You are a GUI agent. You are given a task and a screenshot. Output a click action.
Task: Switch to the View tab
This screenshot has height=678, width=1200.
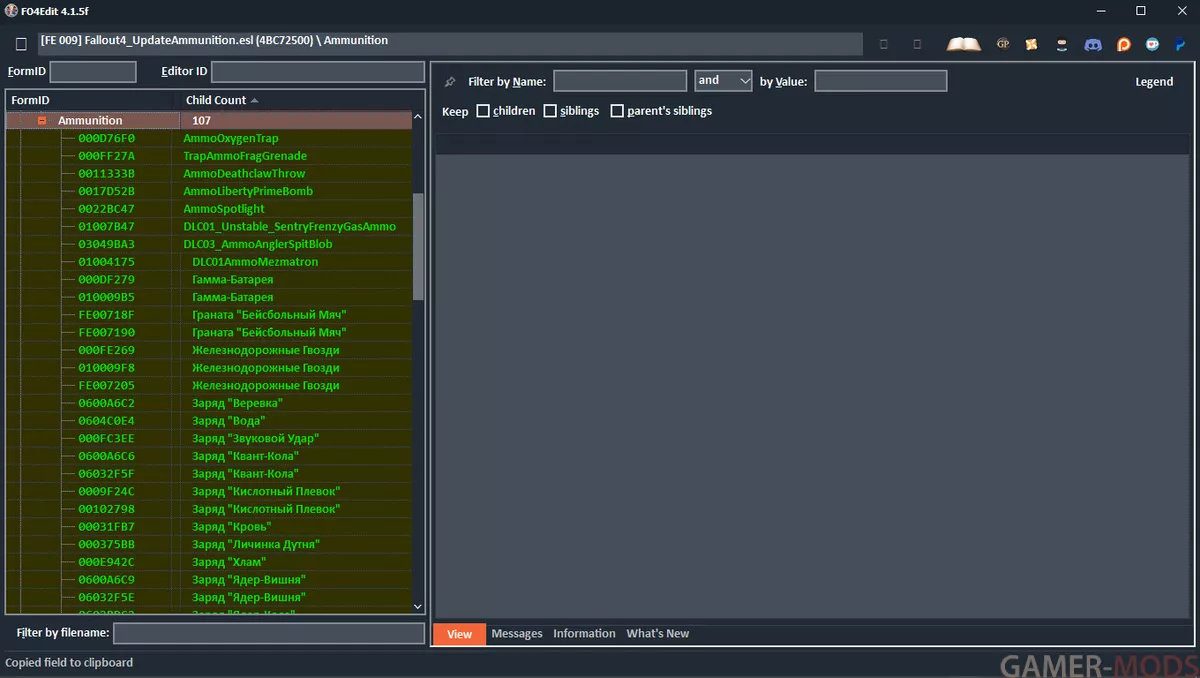(459, 634)
